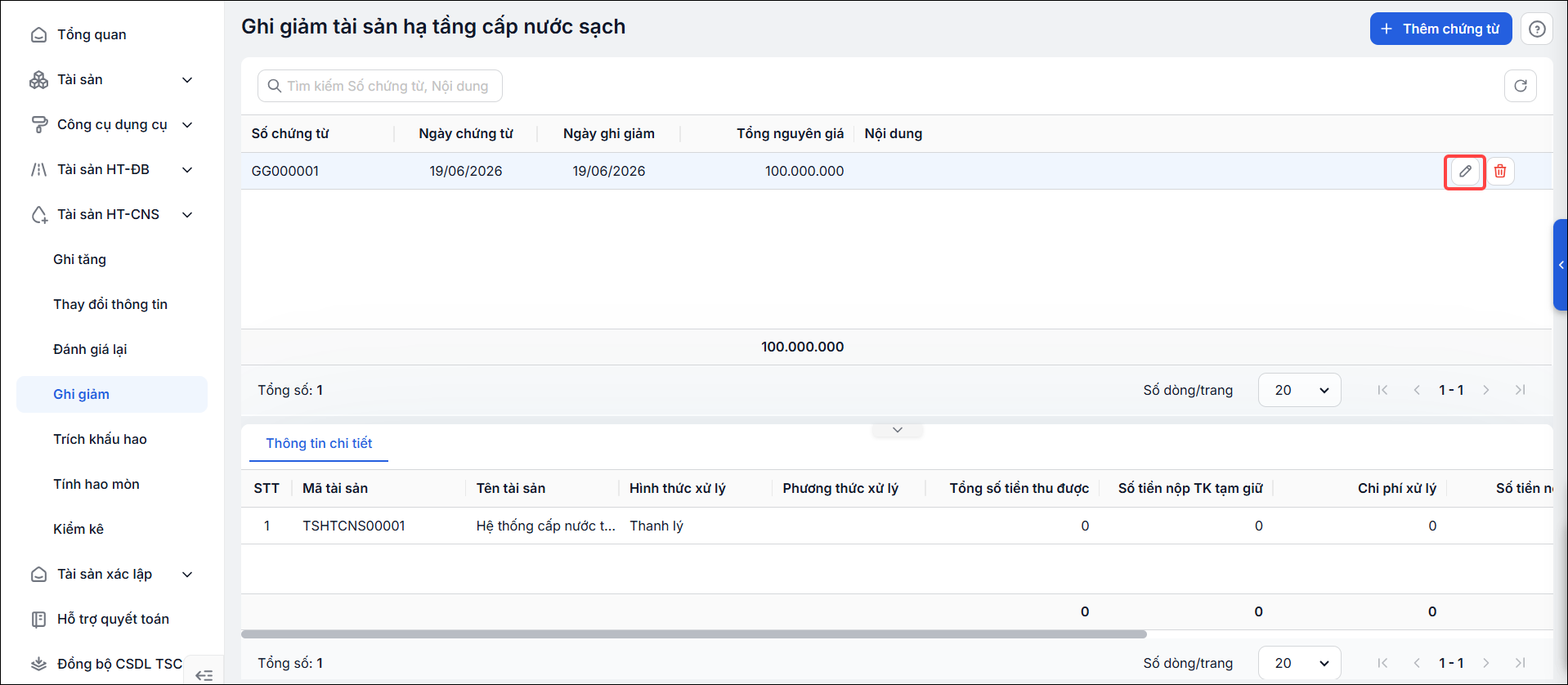Go to last page in lower pagination

click(1521, 663)
